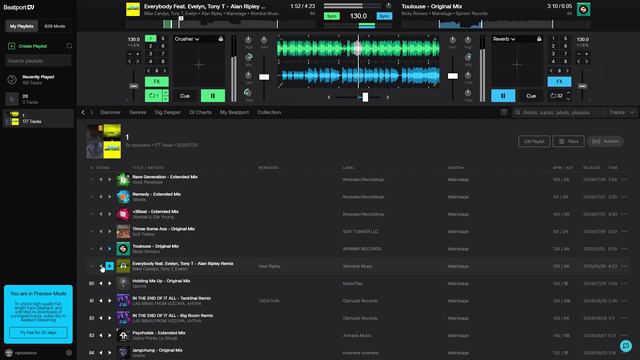Increase the left deck loop length

[165, 93]
